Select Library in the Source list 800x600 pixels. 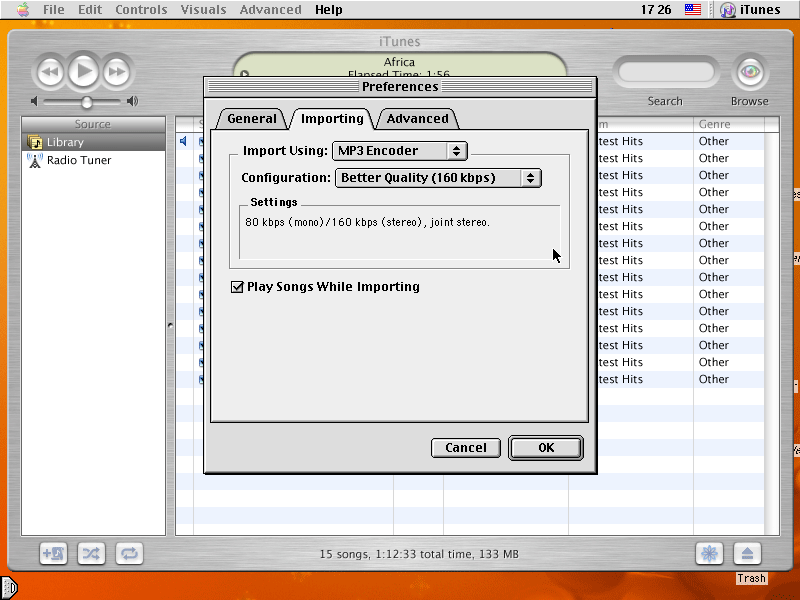[93, 142]
